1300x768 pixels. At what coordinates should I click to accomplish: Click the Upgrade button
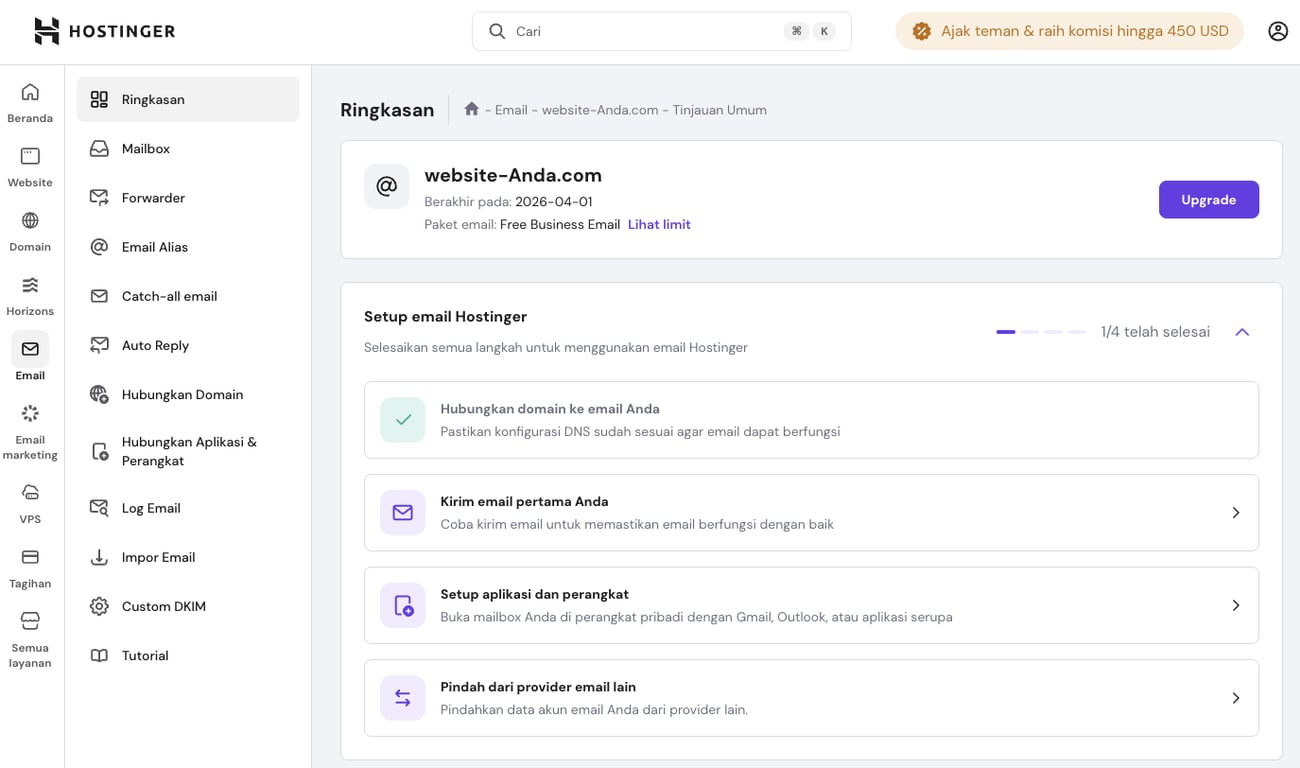(1208, 200)
